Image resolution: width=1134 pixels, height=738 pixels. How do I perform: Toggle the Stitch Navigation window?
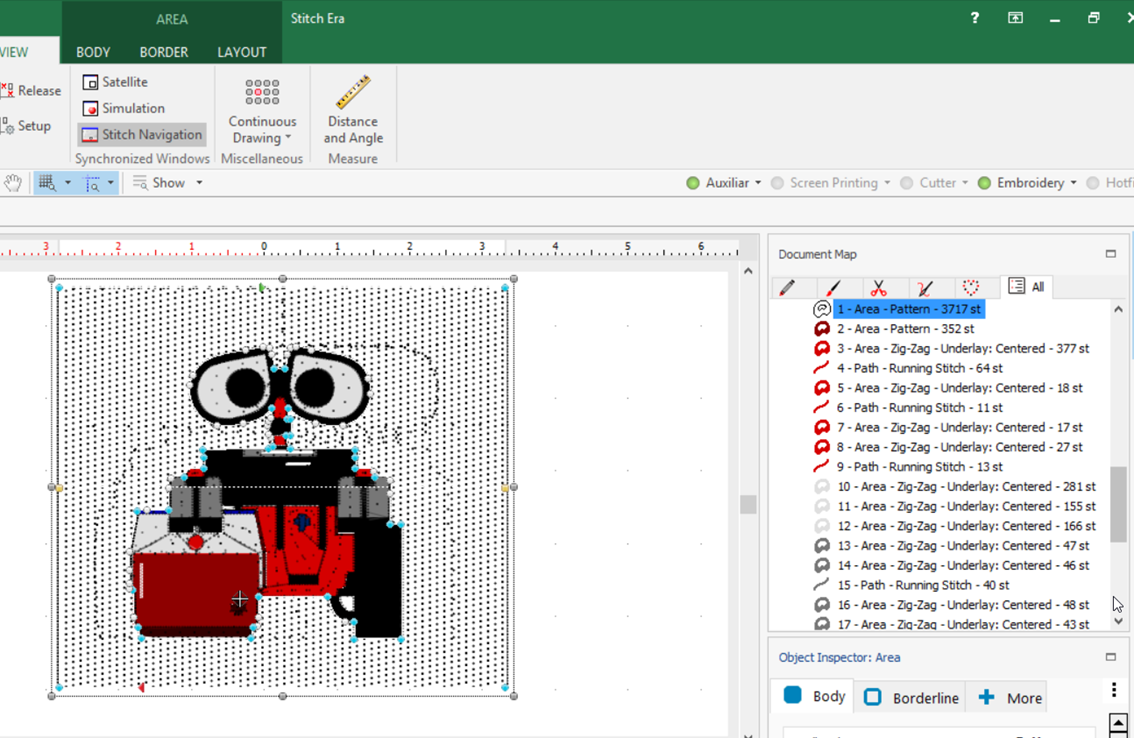[142, 135]
